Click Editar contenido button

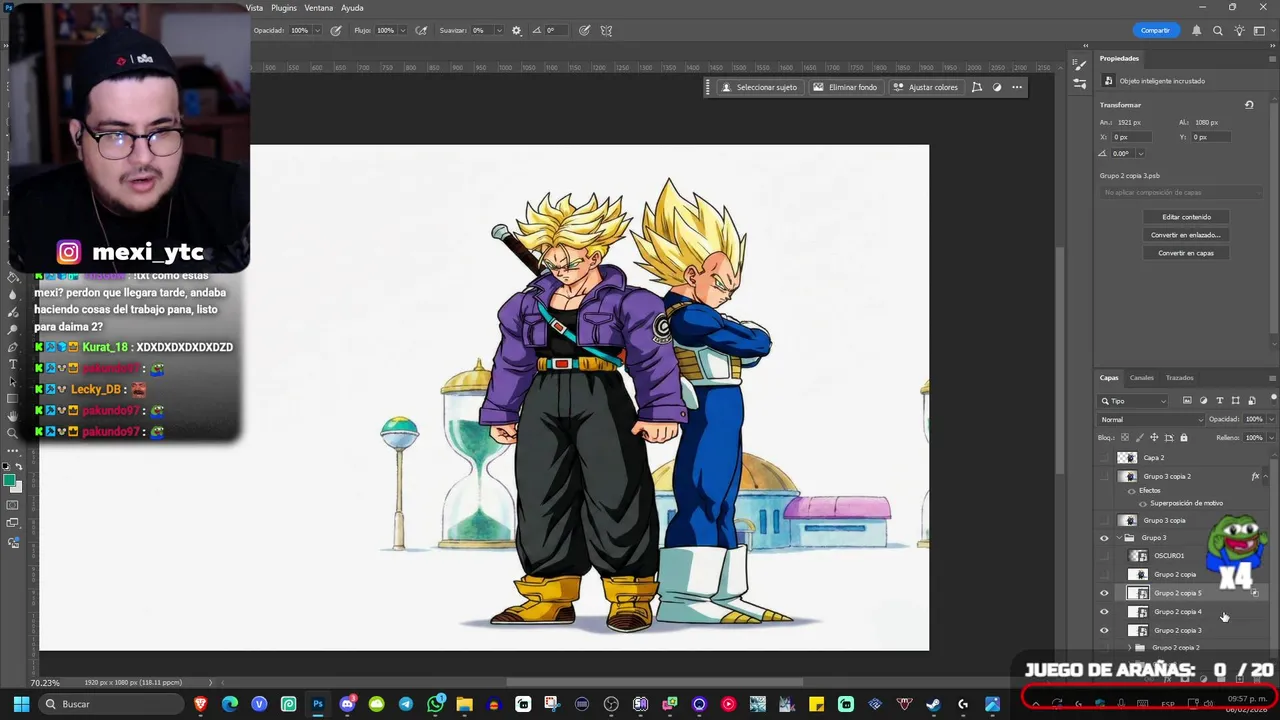tap(1186, 217)
